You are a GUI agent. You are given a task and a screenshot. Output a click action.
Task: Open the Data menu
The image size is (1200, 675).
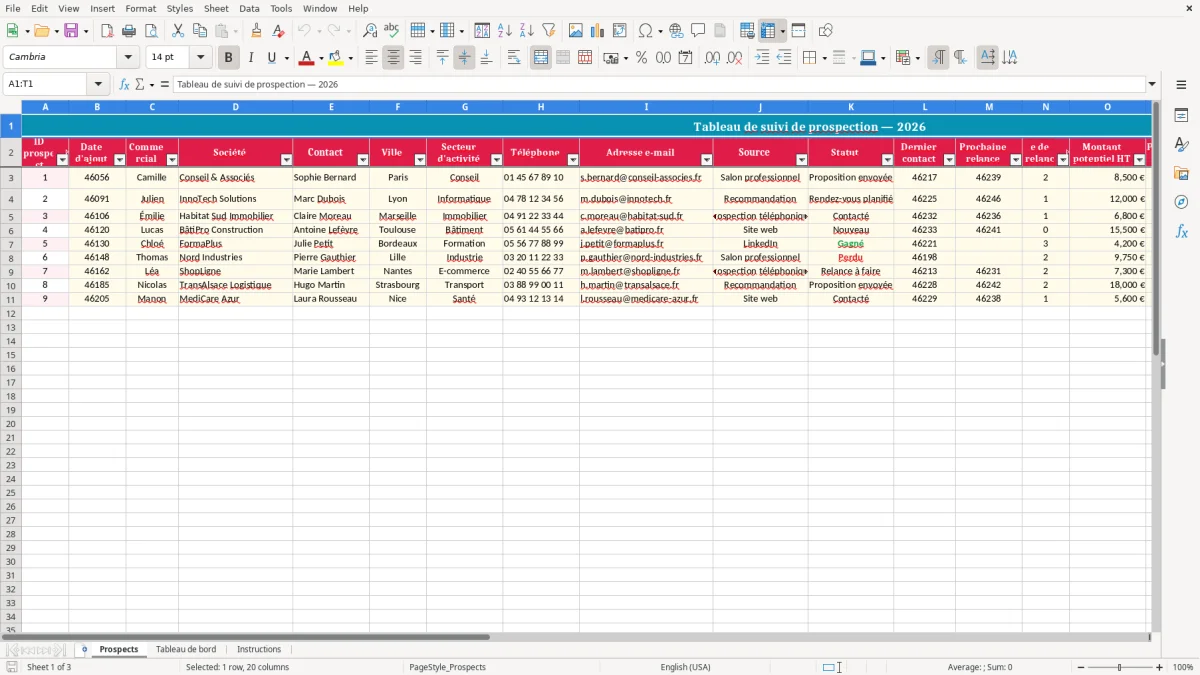pos(249,8)
